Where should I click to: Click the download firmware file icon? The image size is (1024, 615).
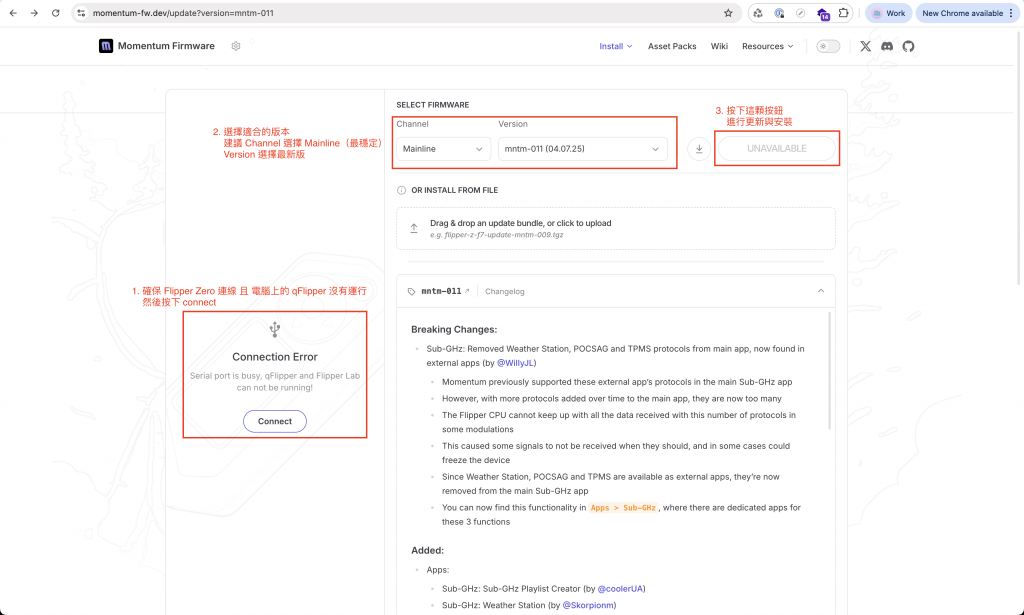click(699, 149)
